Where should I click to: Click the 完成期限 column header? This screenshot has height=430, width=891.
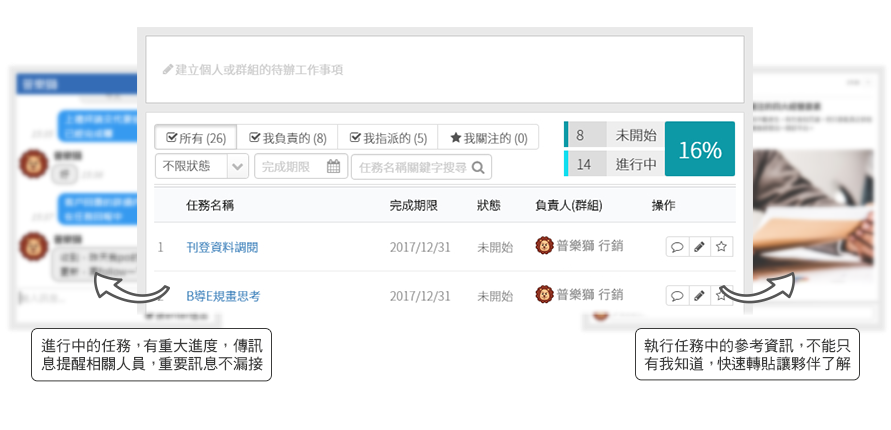pos(414,206)
